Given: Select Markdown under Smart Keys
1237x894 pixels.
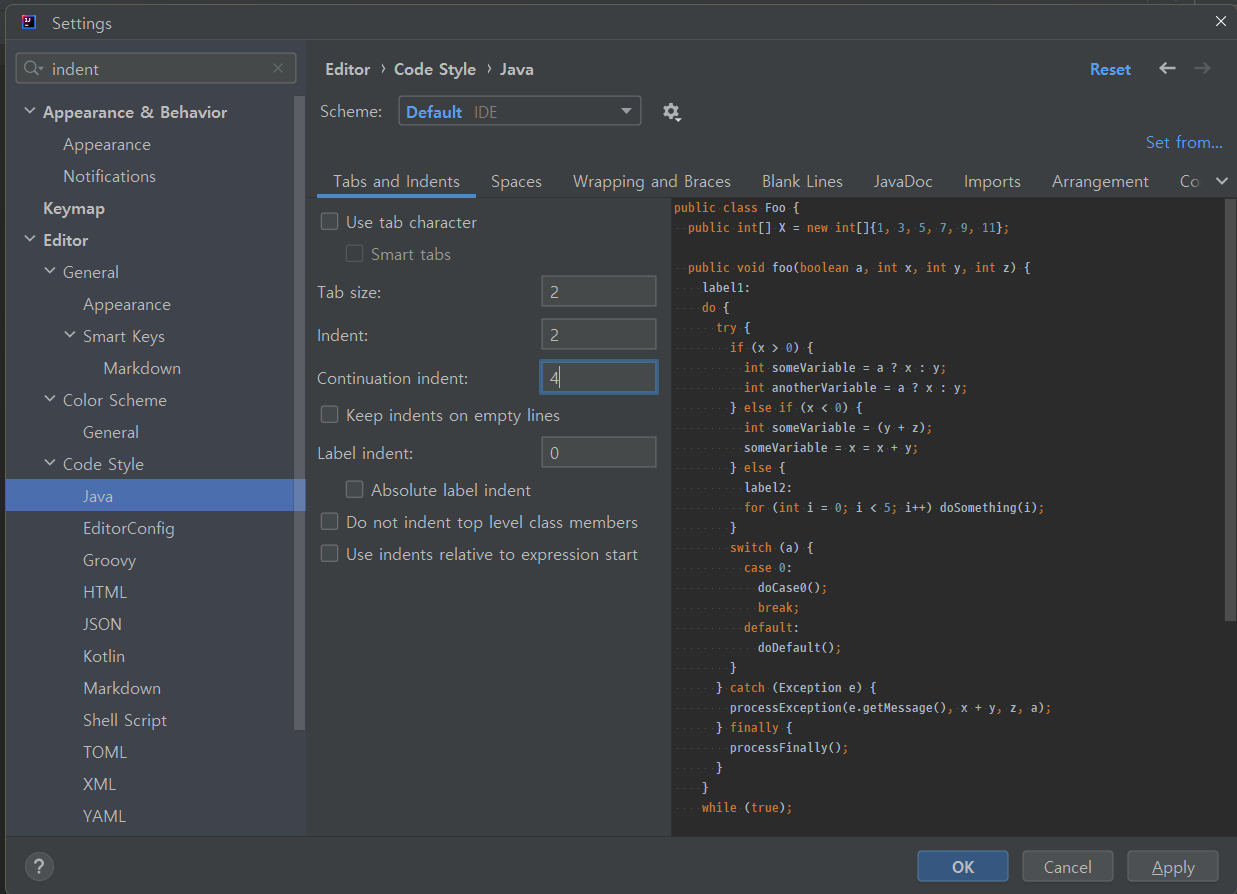Looking at the screenshot, I should pos(142,368).
